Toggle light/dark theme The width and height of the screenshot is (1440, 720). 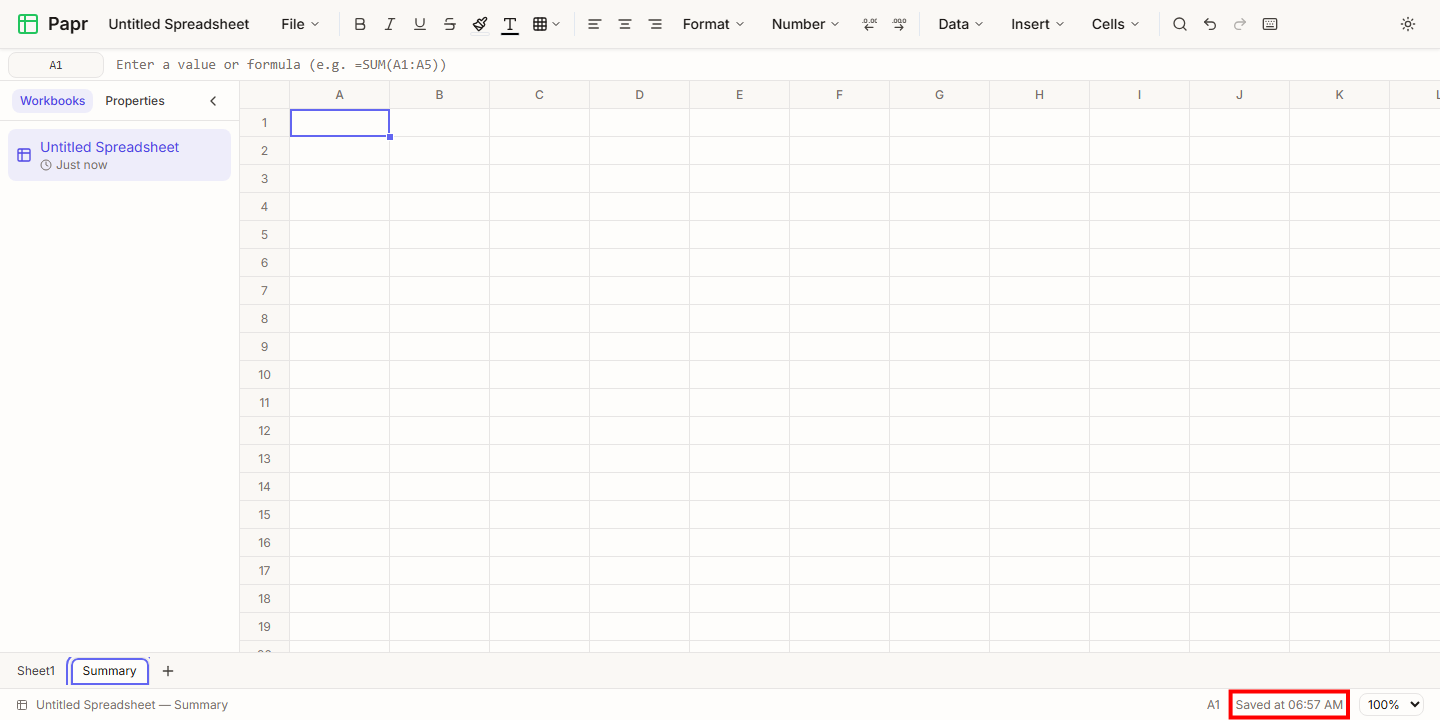click(x=1408, y=24)
